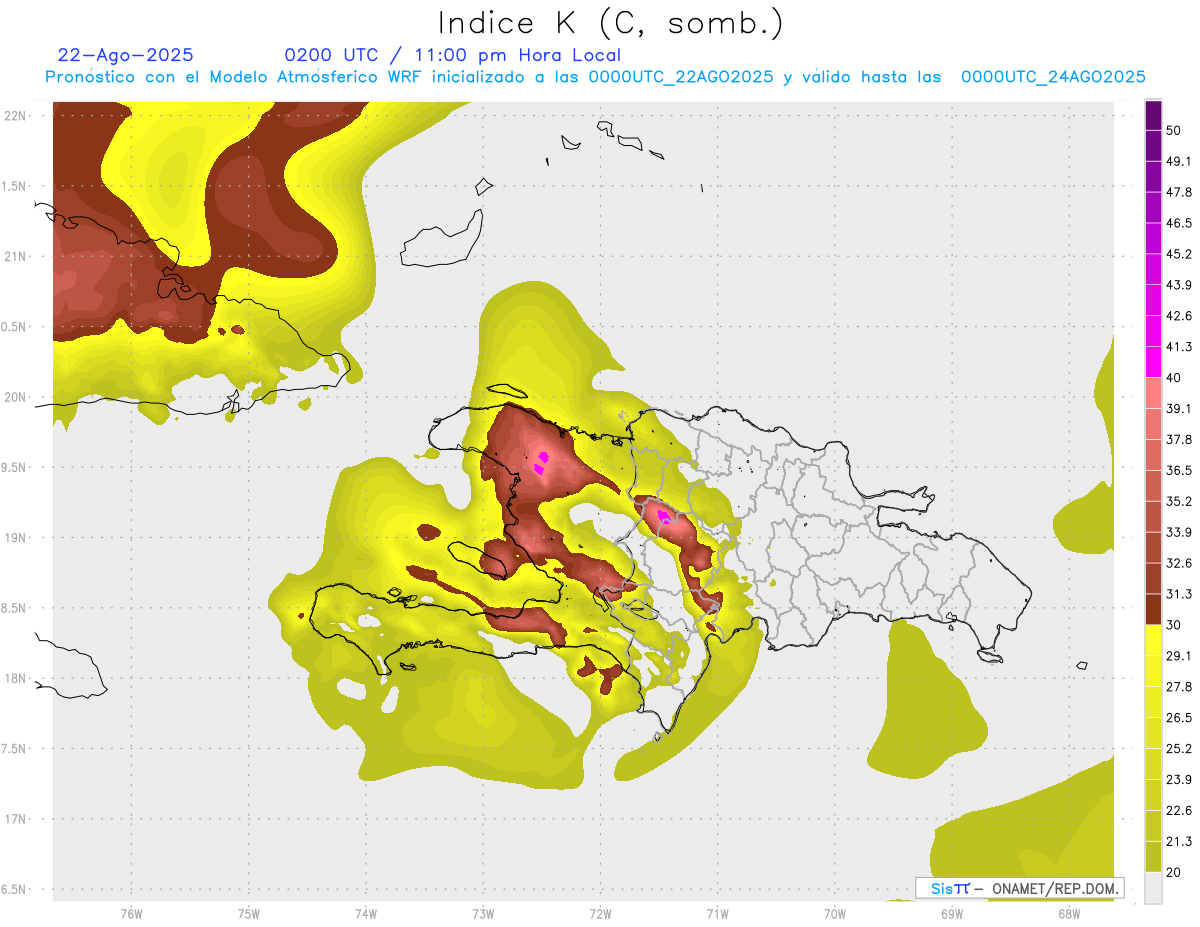Viewport: 1200px width, 927px height.
Task: Click the "17N" latitude axis label
Action: [x=17, y=819]
